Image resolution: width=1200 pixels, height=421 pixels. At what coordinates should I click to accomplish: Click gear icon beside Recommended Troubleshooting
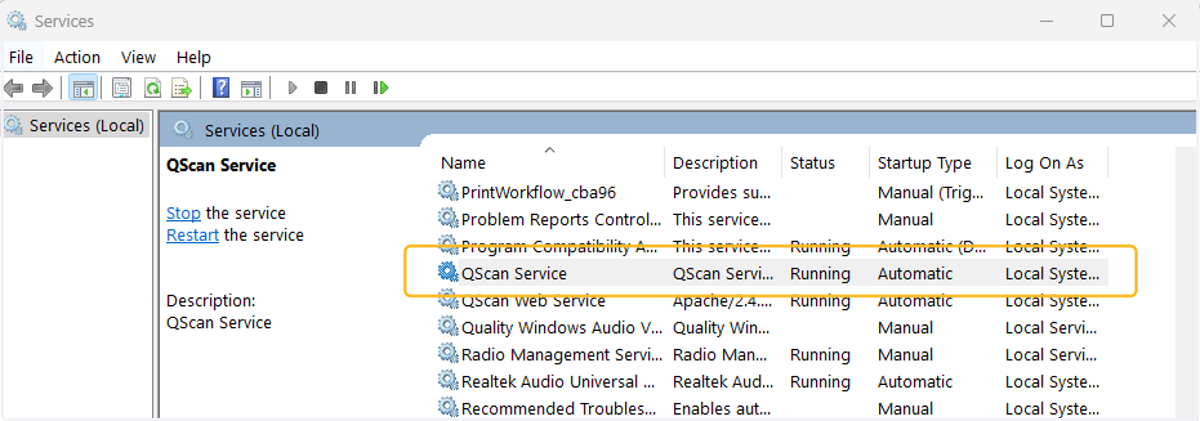pos(448,407)
